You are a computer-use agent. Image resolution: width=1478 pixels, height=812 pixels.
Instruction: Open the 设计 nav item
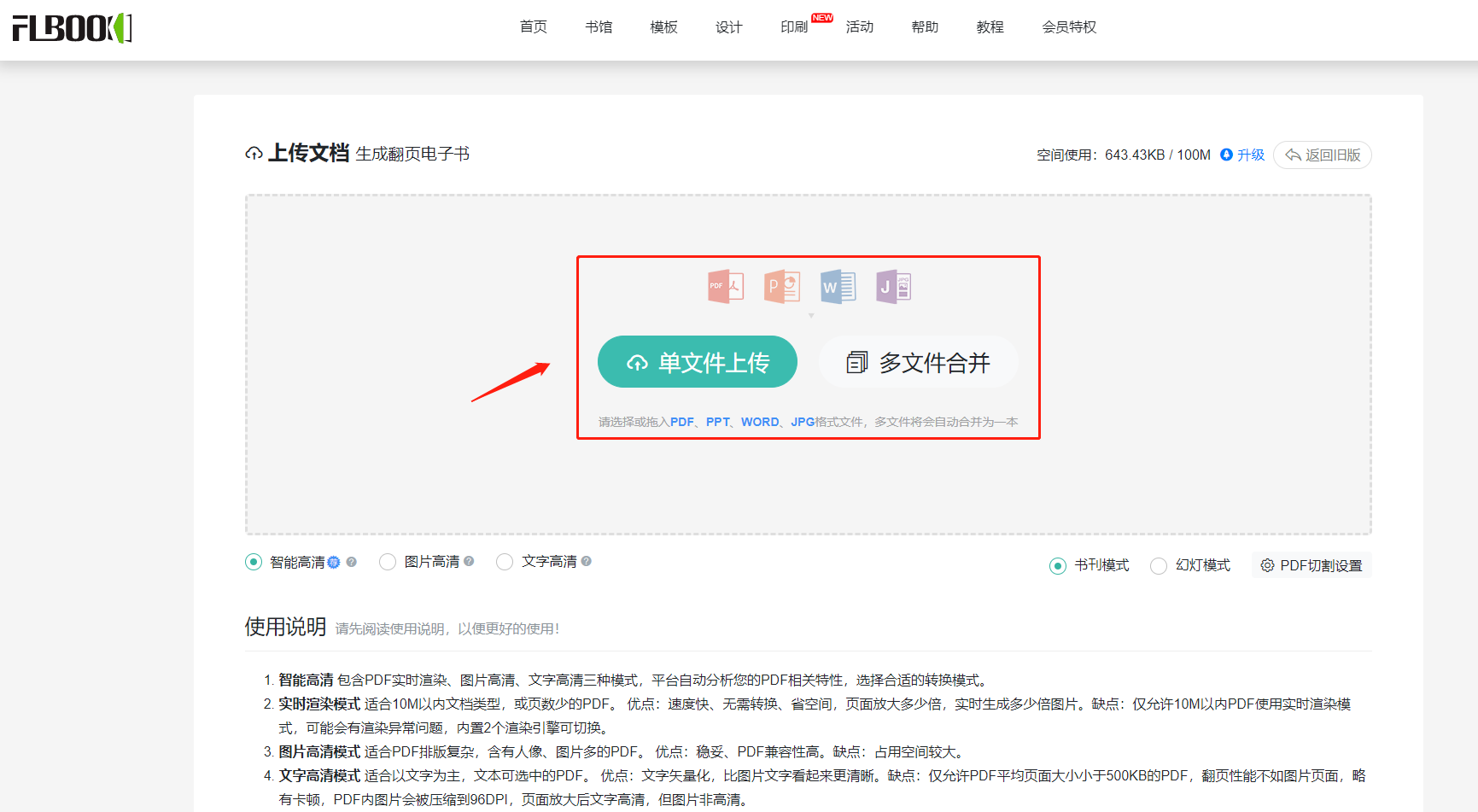(x=729, y=27)
